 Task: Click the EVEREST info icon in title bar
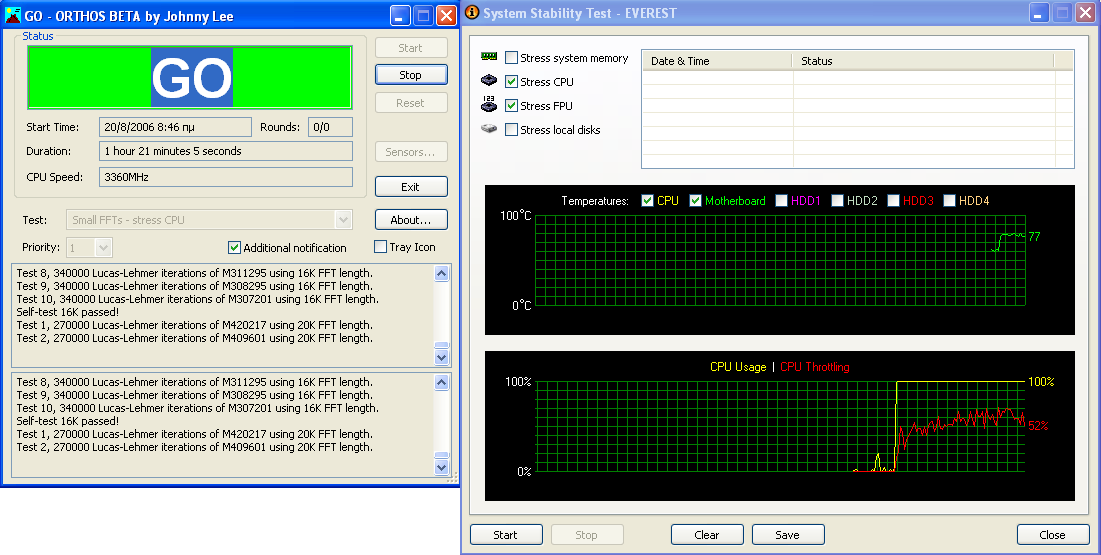coord(473,13)
